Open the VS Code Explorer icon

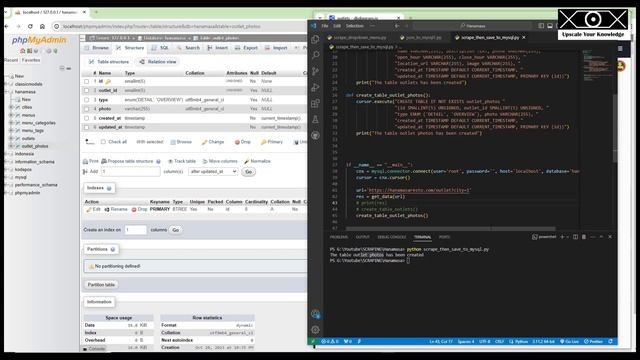pyautogui.click(x=315, y=39)
